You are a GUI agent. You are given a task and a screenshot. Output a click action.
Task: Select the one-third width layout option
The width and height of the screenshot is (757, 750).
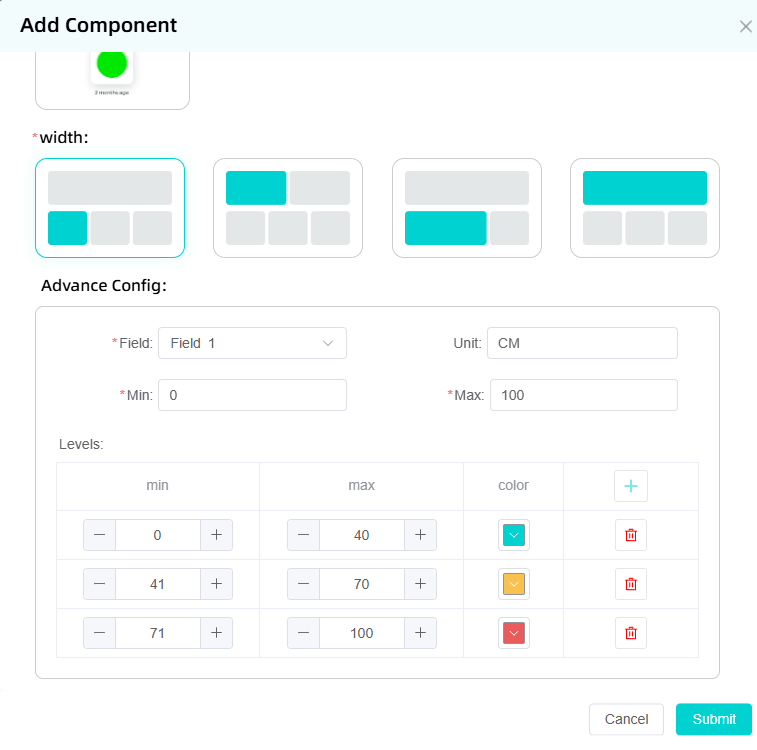click(x=110, y=208)
